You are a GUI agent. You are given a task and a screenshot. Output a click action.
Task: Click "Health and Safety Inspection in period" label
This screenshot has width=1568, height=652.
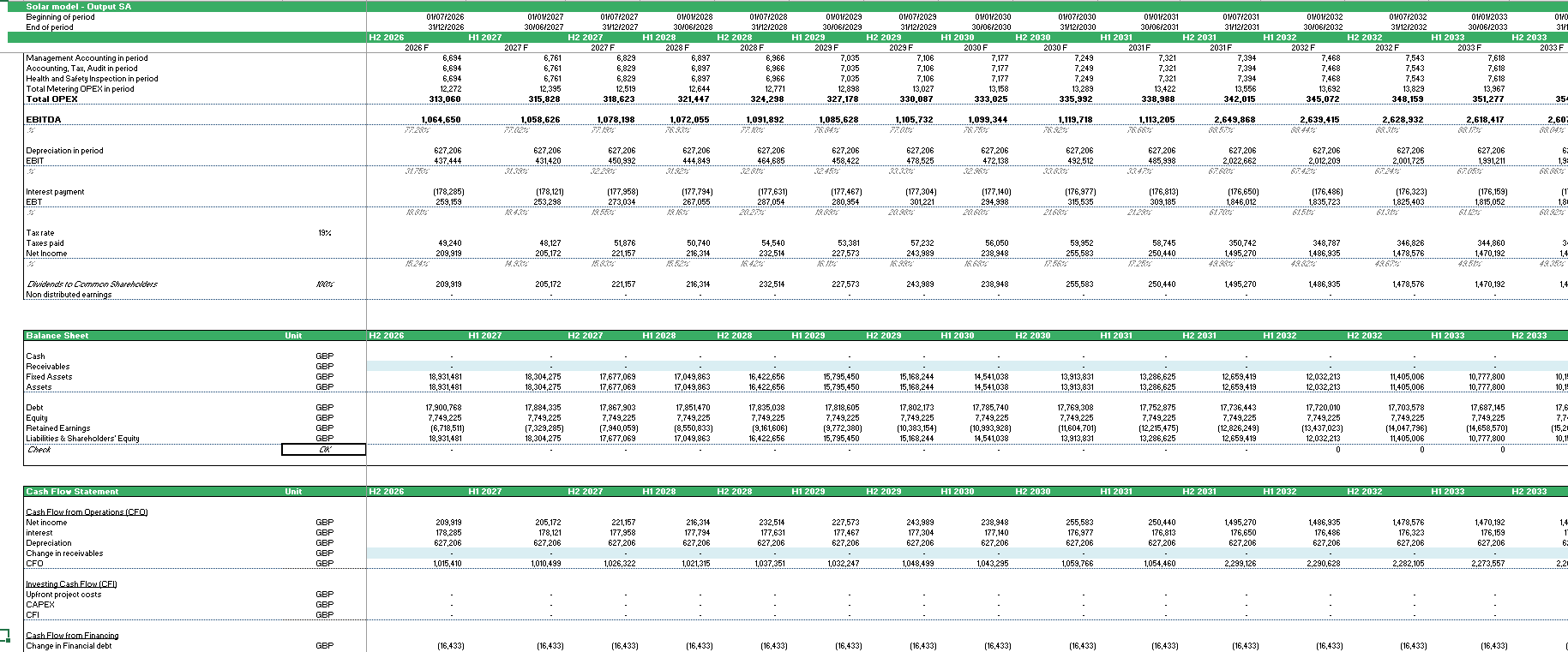coord(92,79)
